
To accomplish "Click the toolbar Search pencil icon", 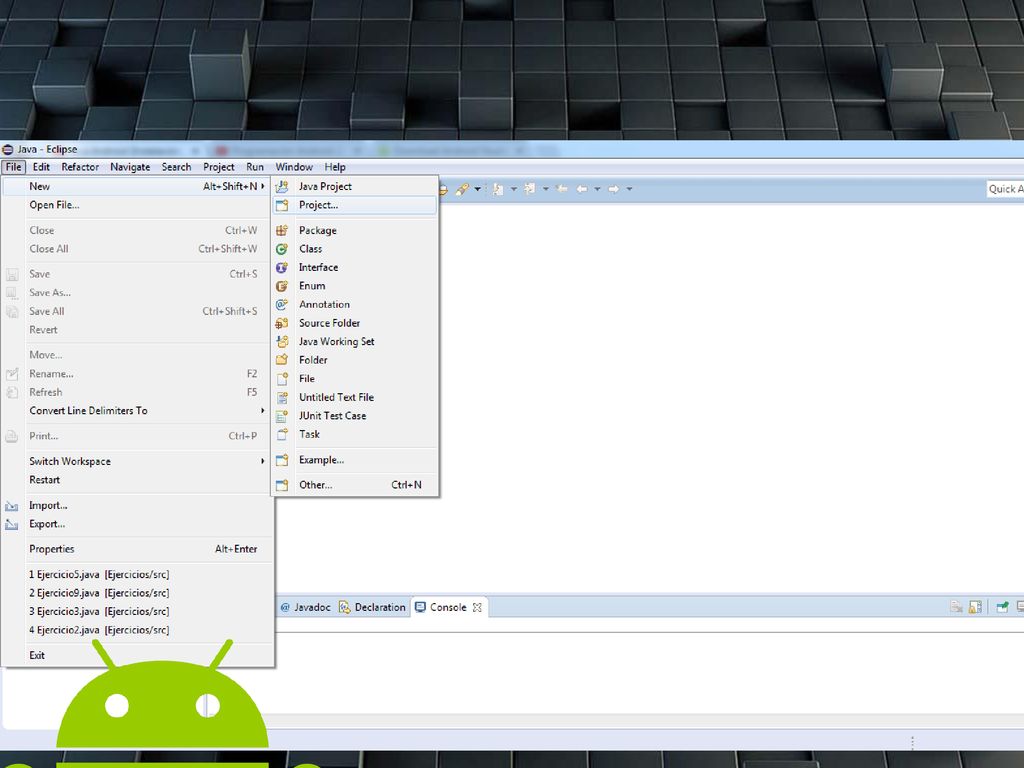I will [462, 189].
